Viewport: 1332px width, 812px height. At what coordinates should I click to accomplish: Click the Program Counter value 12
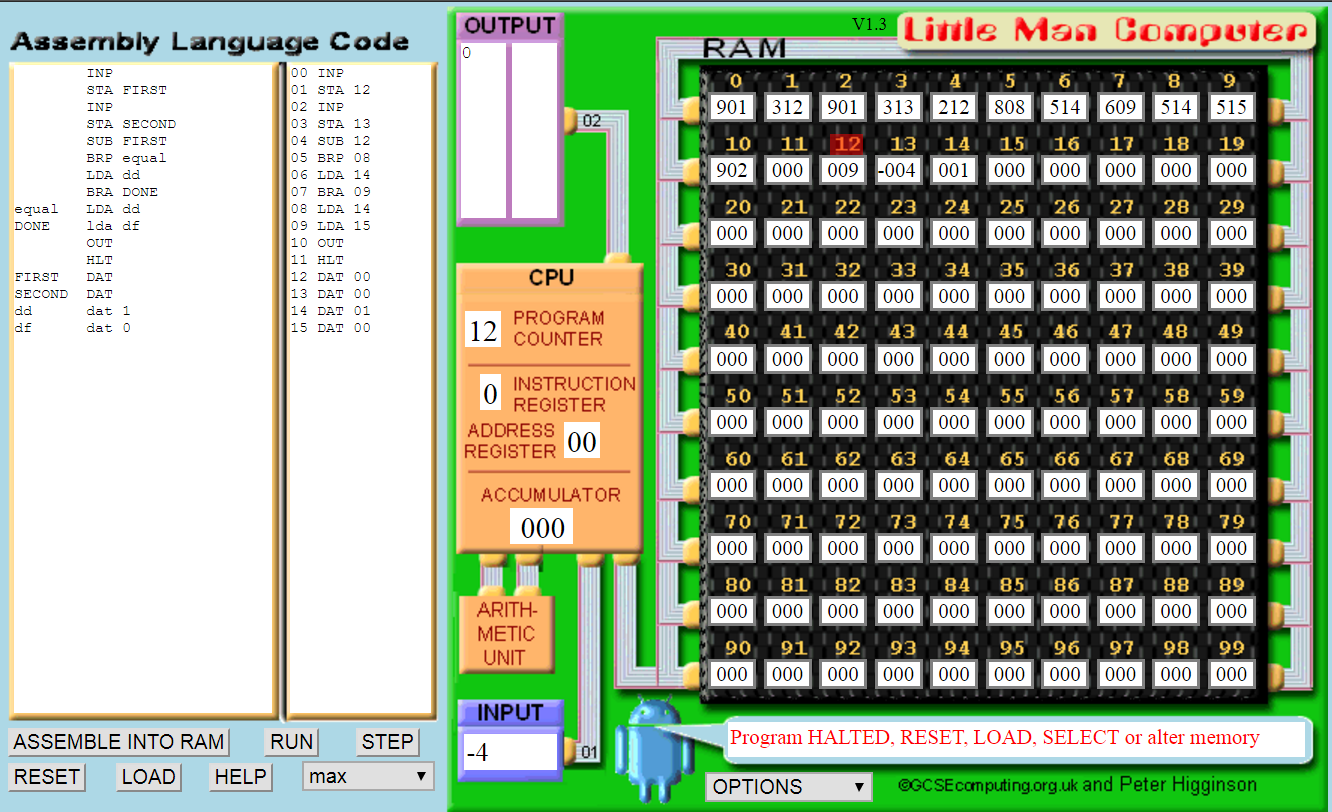pyautogui.click(x=483, y=330)
